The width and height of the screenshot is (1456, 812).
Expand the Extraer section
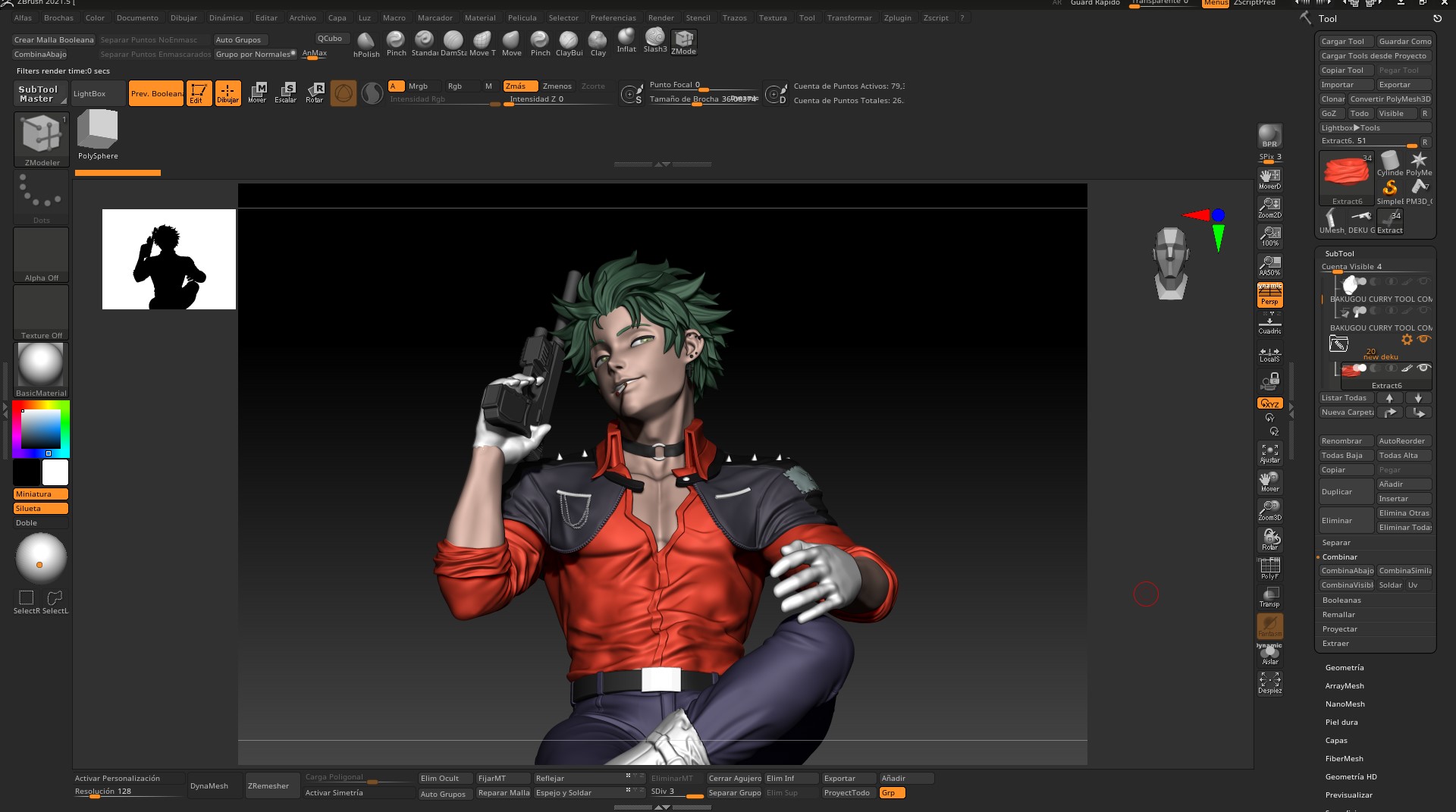point(1335,644)
